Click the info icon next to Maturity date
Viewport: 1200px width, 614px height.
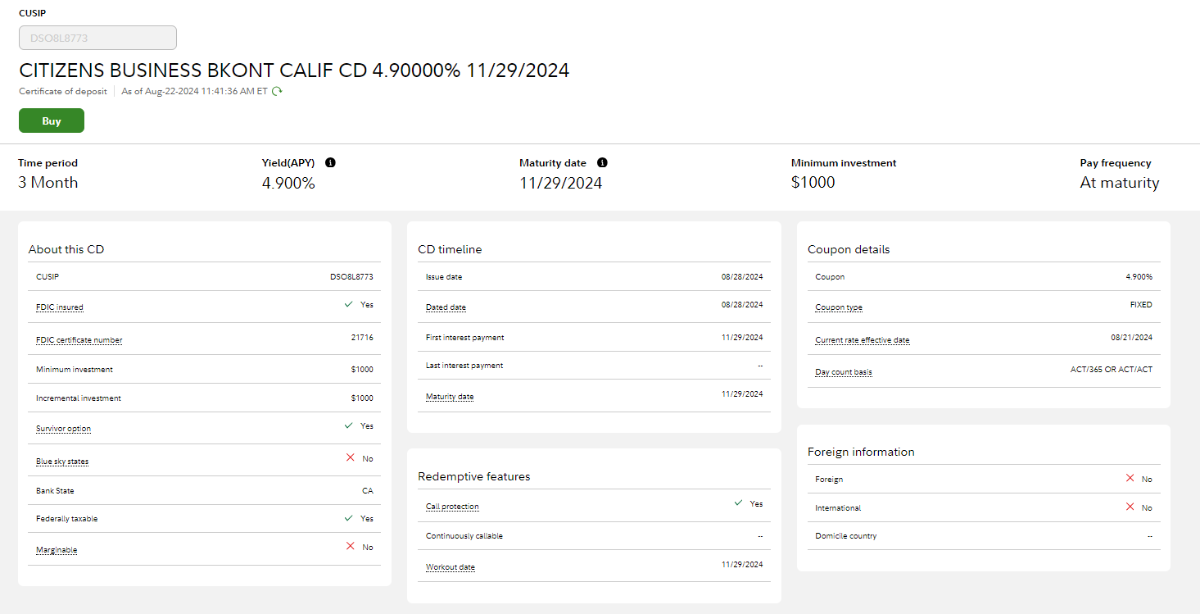pyautogui.click(x=602, y=163)
